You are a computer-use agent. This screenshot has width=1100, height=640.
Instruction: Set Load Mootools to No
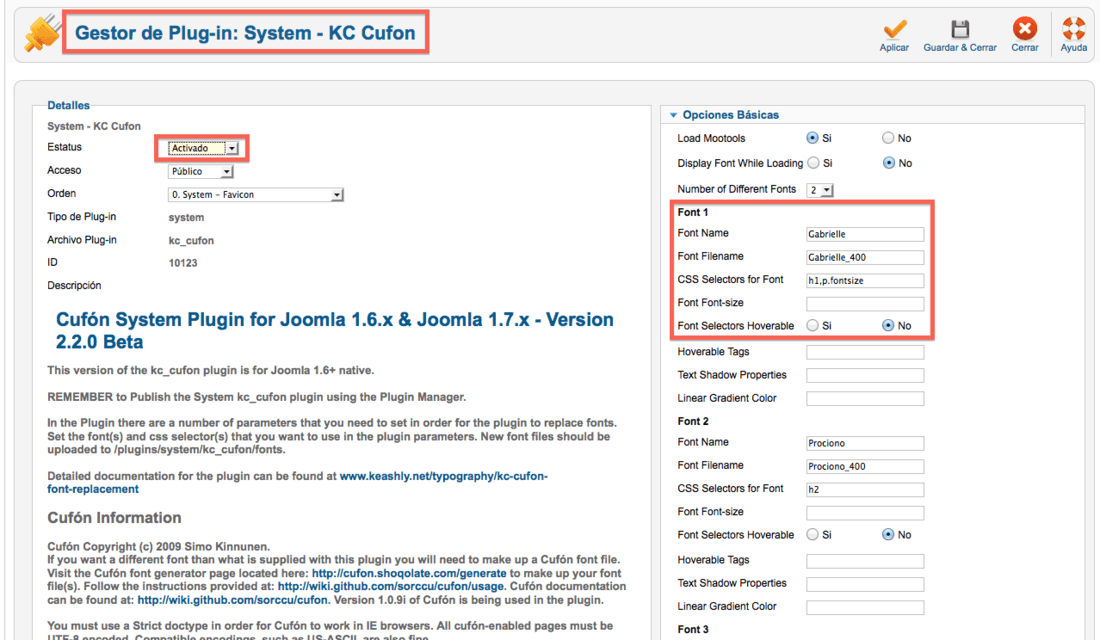(x=888, y=138)
